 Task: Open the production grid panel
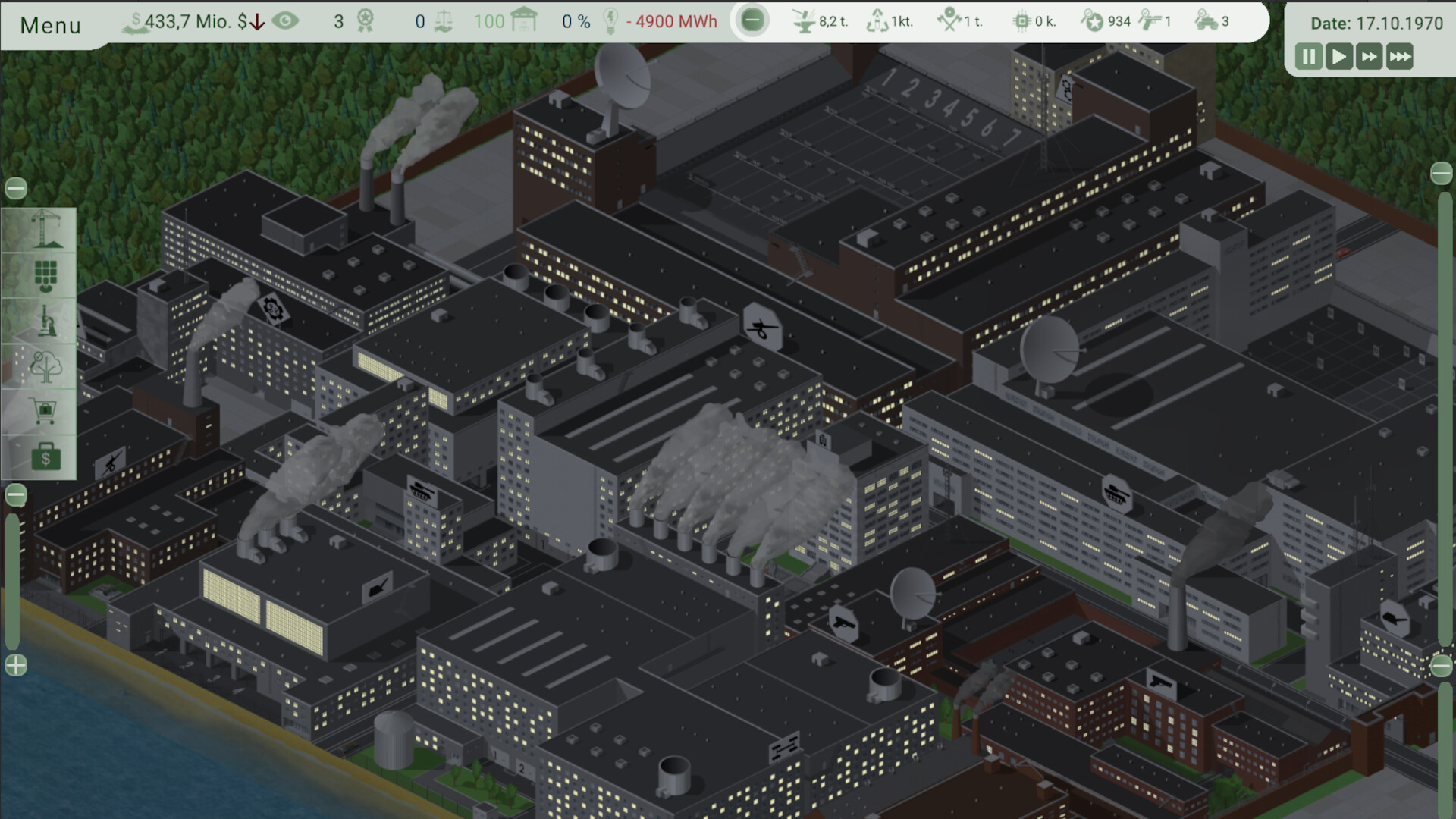[45, 276]
